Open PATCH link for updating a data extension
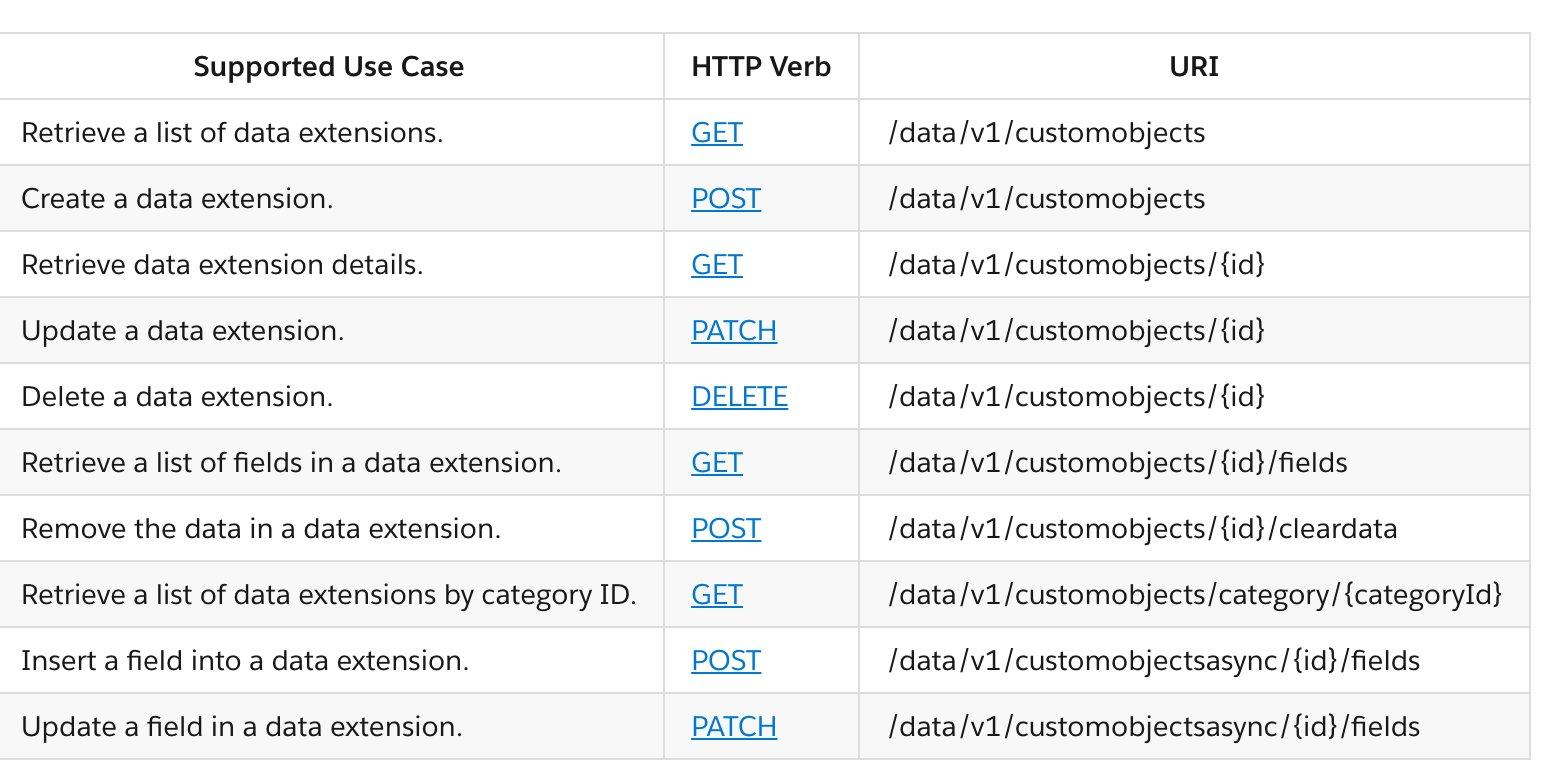The height and width of the screenshot is (782, 1542). pyautogui.click(x=733, y=331)
